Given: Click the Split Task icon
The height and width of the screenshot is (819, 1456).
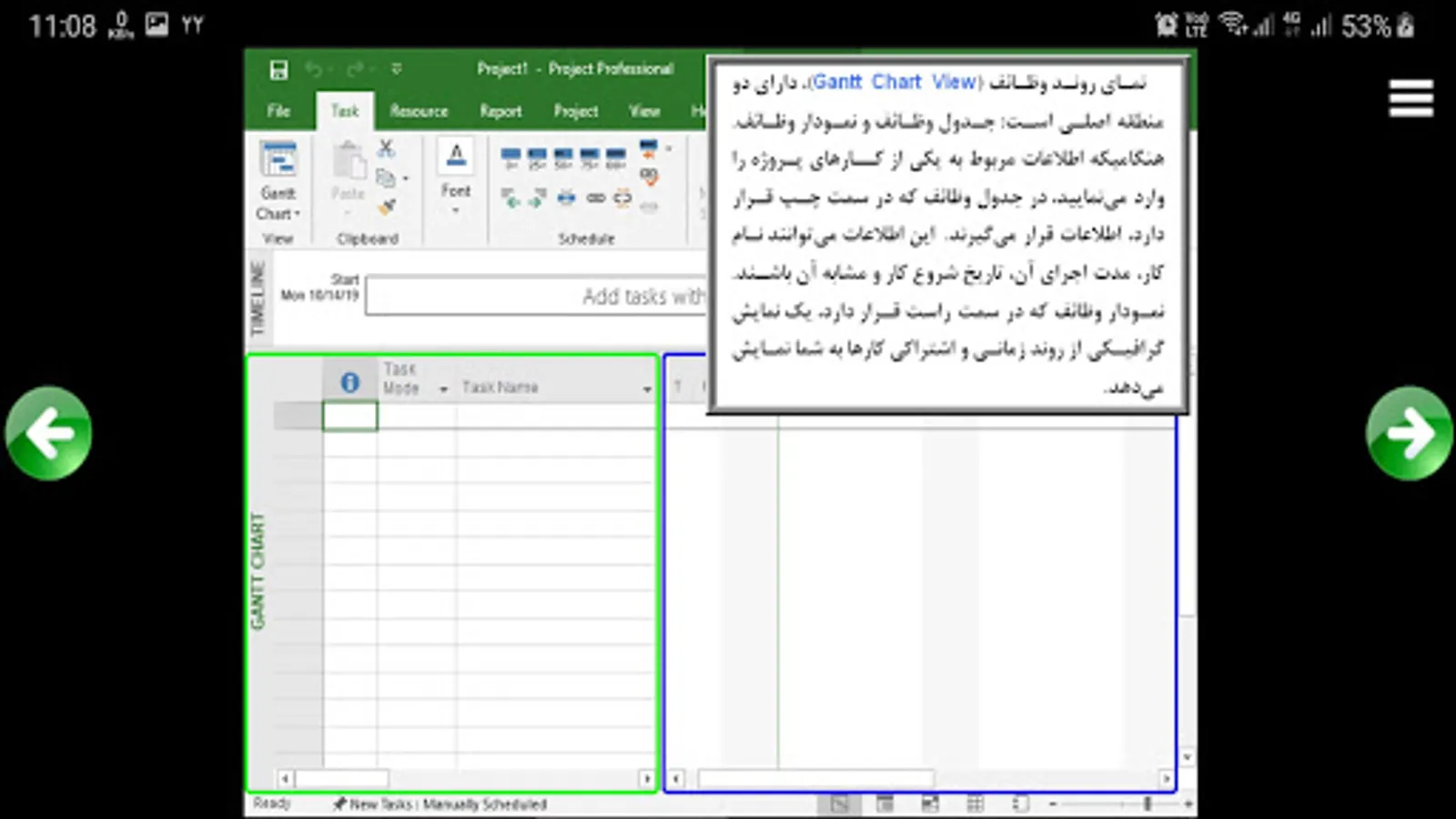Looking at the screenshot, I should (566, 197).
